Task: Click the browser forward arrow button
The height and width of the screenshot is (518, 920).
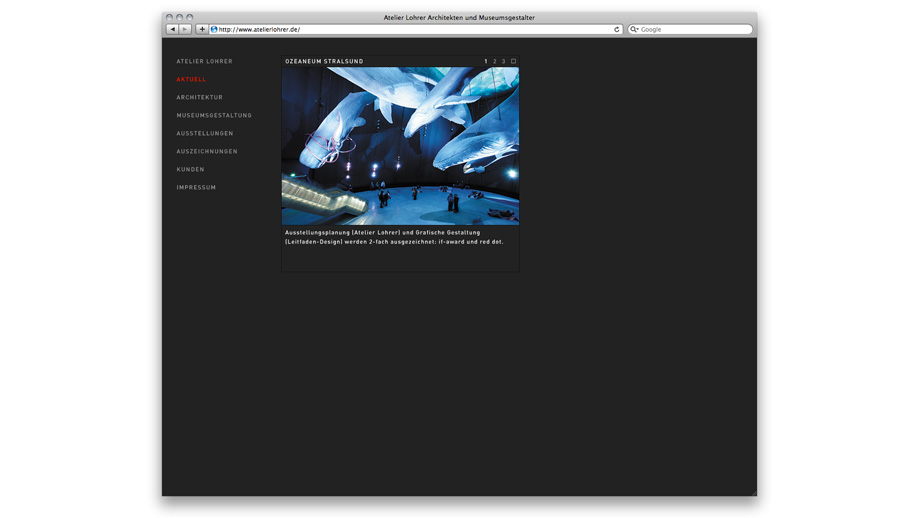Action: pyautogui.click(x=185, y=30)
